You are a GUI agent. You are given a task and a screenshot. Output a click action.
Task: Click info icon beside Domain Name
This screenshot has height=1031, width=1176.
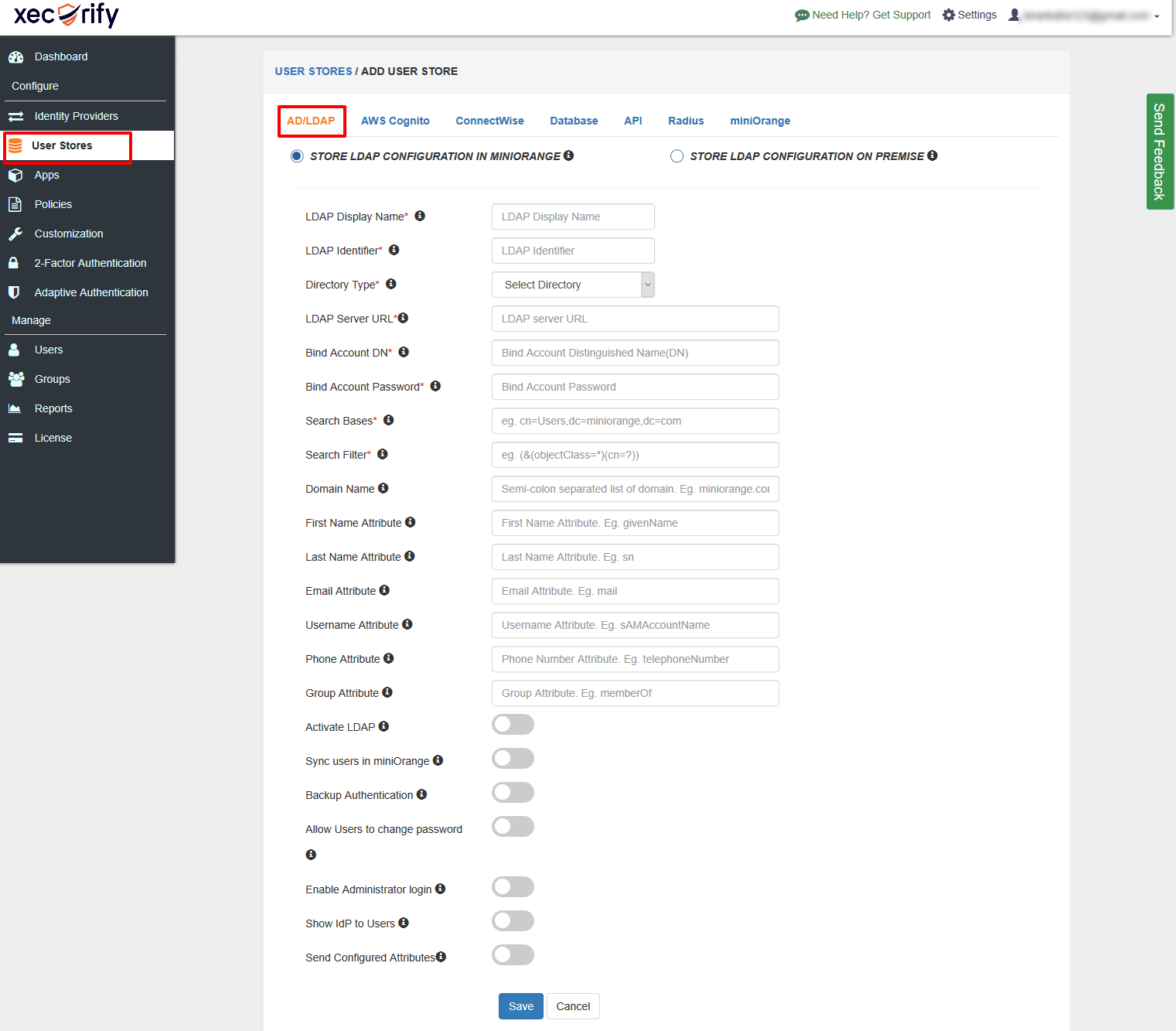coord(383,488)
